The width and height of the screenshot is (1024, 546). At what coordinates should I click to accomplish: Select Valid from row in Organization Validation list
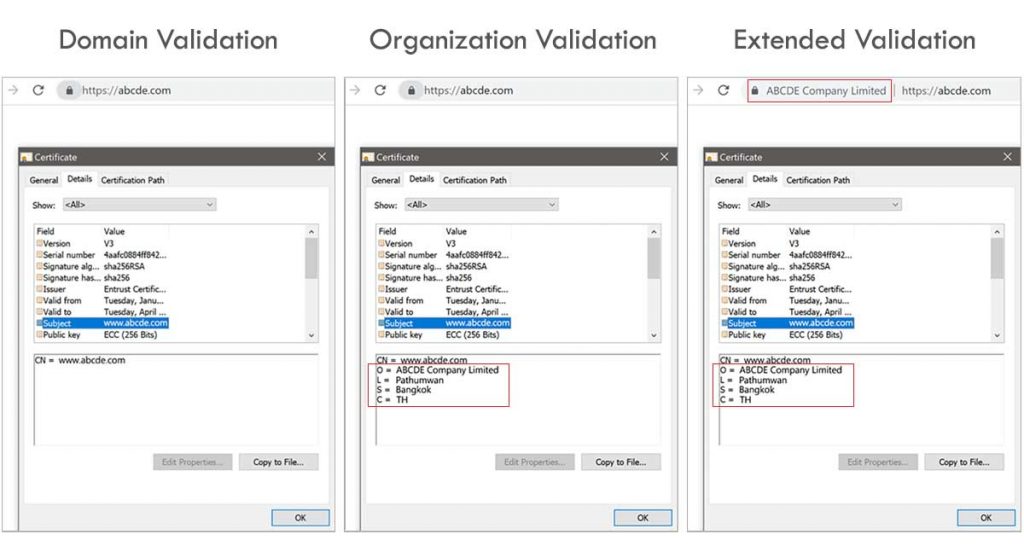click(444, 300)
